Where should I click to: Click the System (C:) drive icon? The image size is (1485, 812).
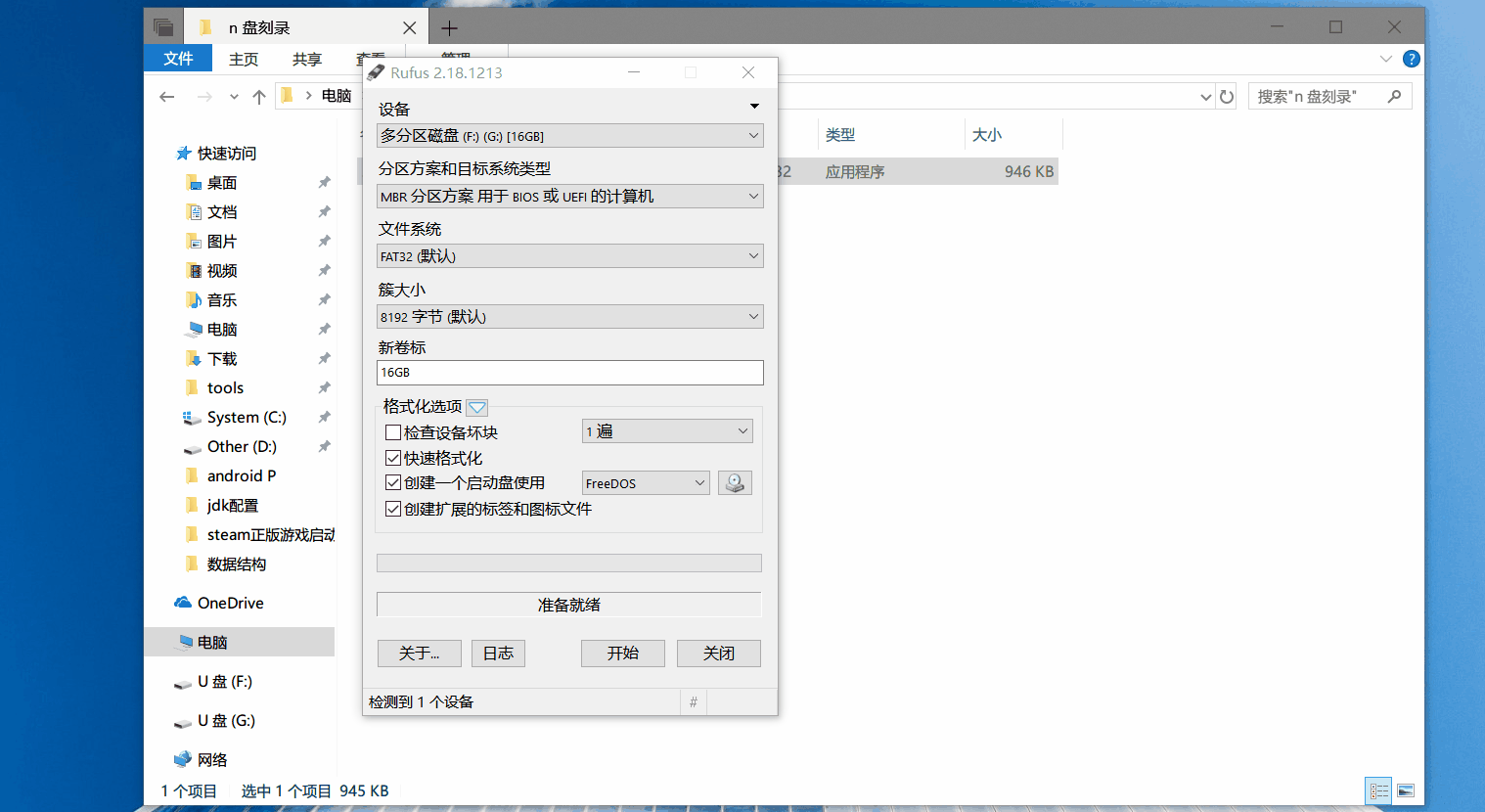click(x=192, y=418)
